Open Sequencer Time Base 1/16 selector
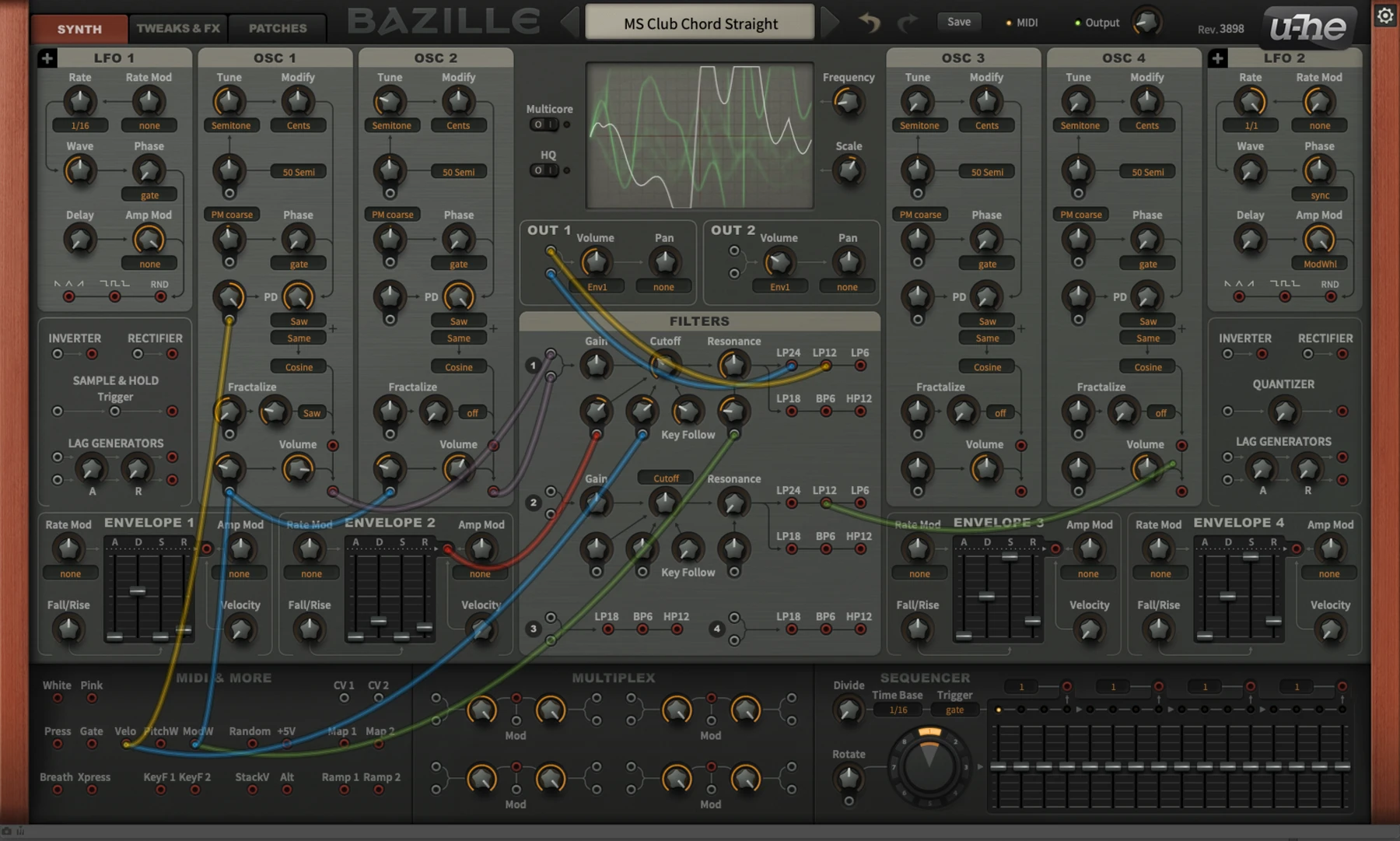 pyautogui.click(x=898, y=710)
